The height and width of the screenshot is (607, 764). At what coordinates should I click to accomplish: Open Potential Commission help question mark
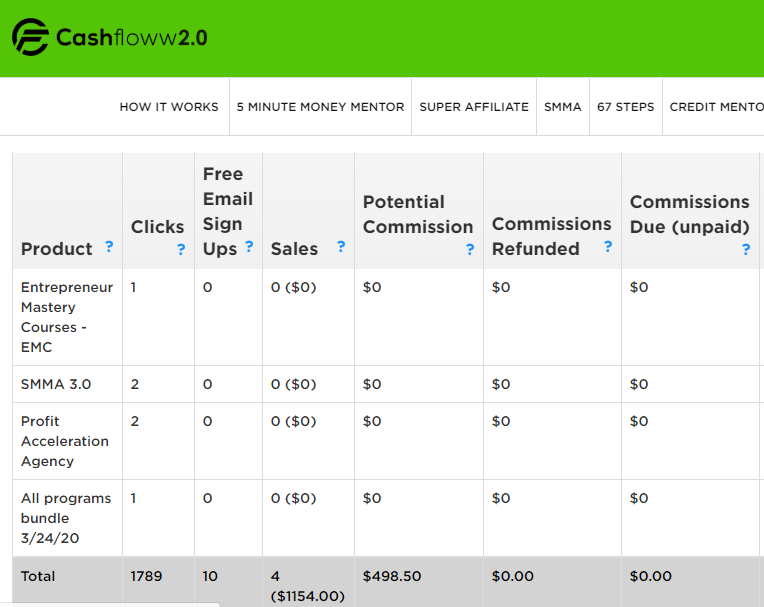(x=470, y=249)
